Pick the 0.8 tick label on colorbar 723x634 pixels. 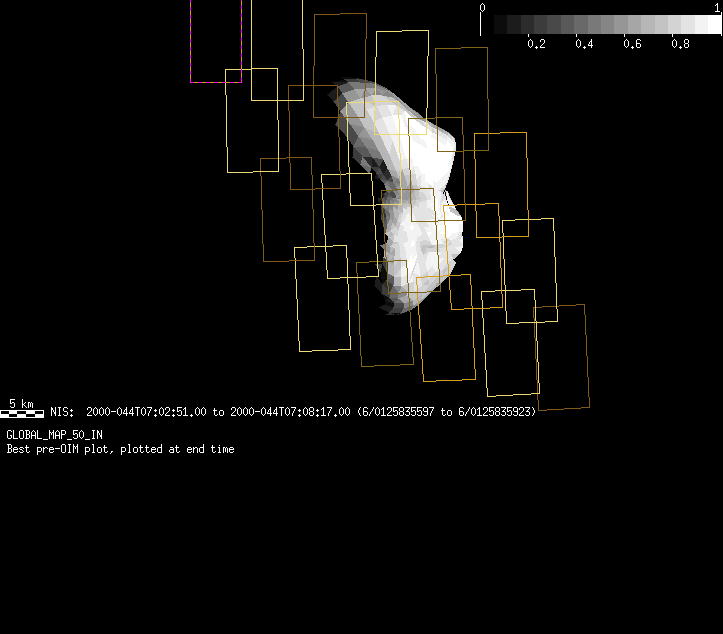pyautogui.click(x=680, y=44)
